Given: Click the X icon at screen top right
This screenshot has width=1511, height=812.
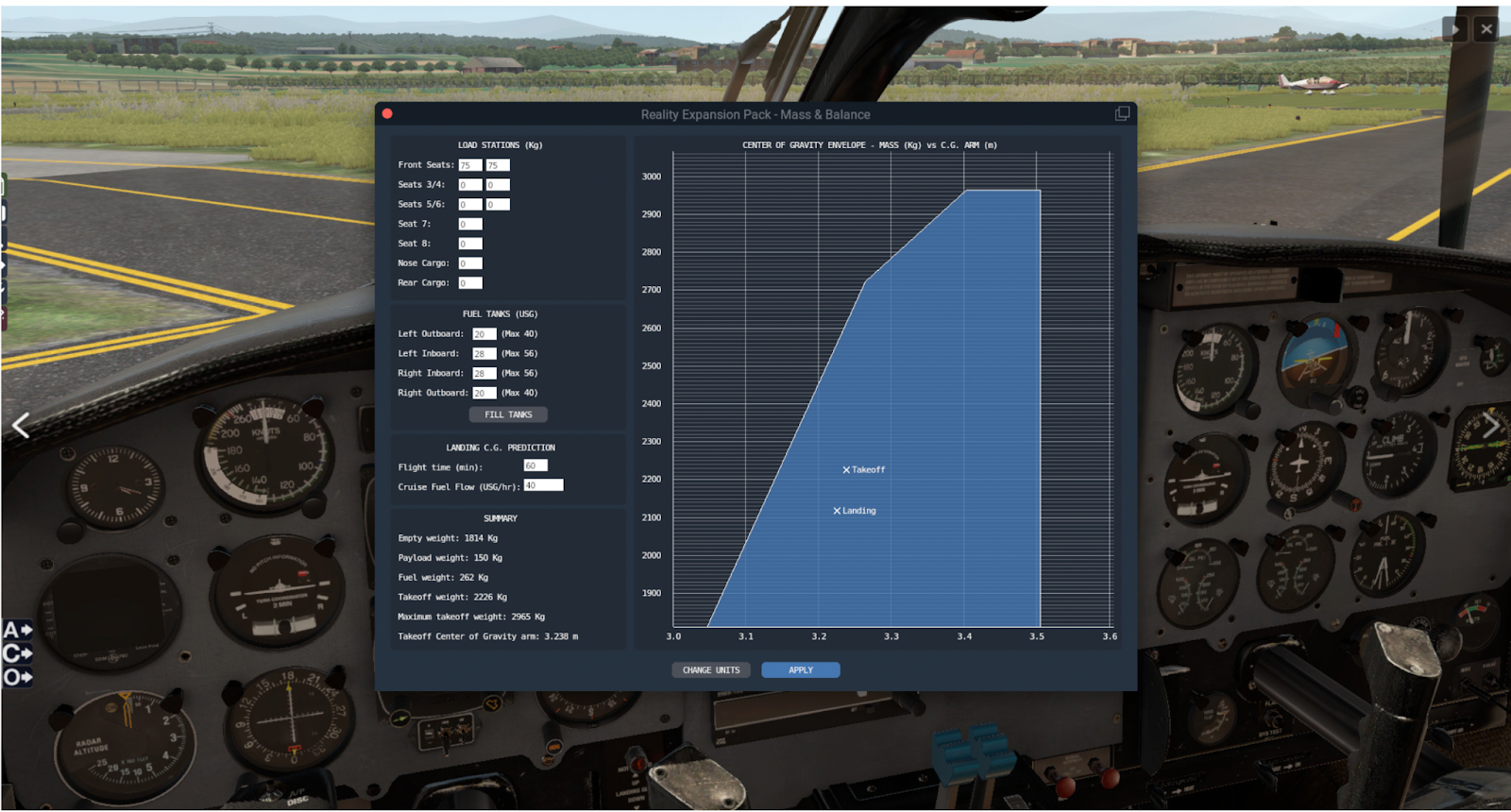Looking at the screenshot, I should [x=1486, y=29].
